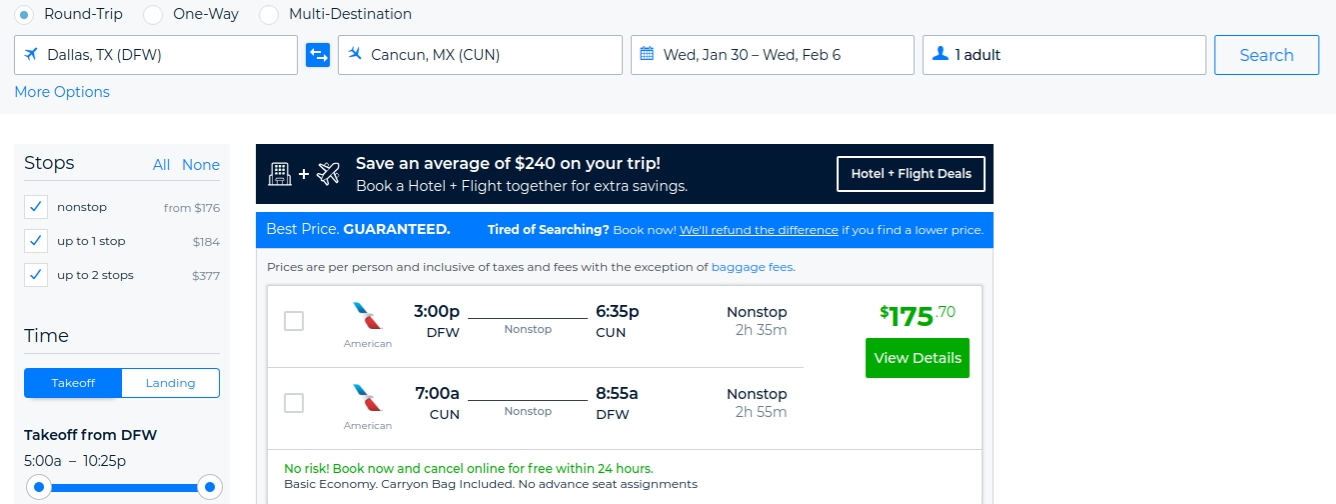Screen dimensions: 1336x504
Task: Open the Wed, Jan 30 – Wed, Feb 6 date picker
Action: coord(772,55)
